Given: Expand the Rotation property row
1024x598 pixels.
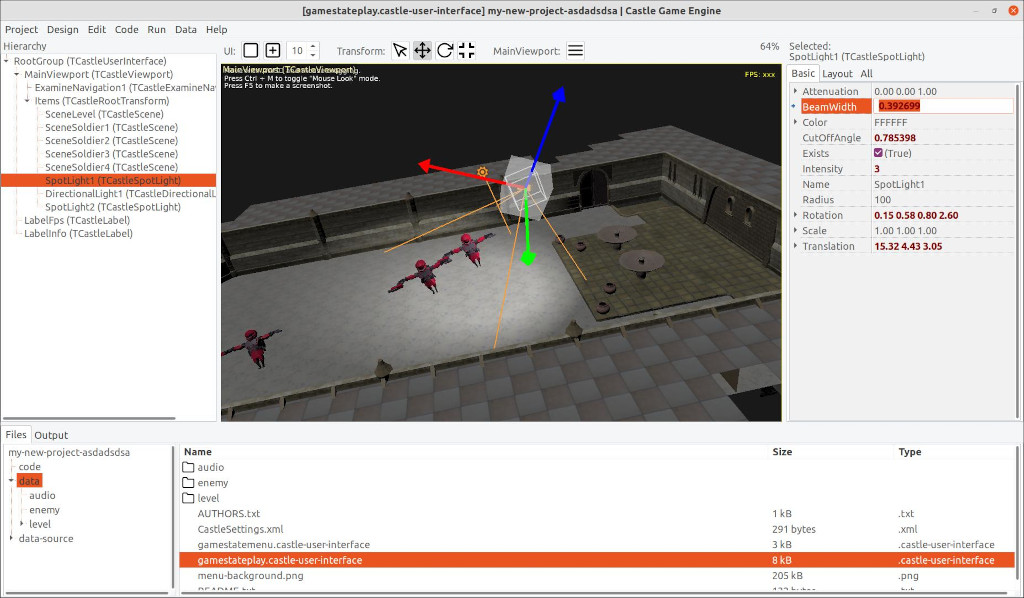Looking at the screenshot, I should [795, 215].
